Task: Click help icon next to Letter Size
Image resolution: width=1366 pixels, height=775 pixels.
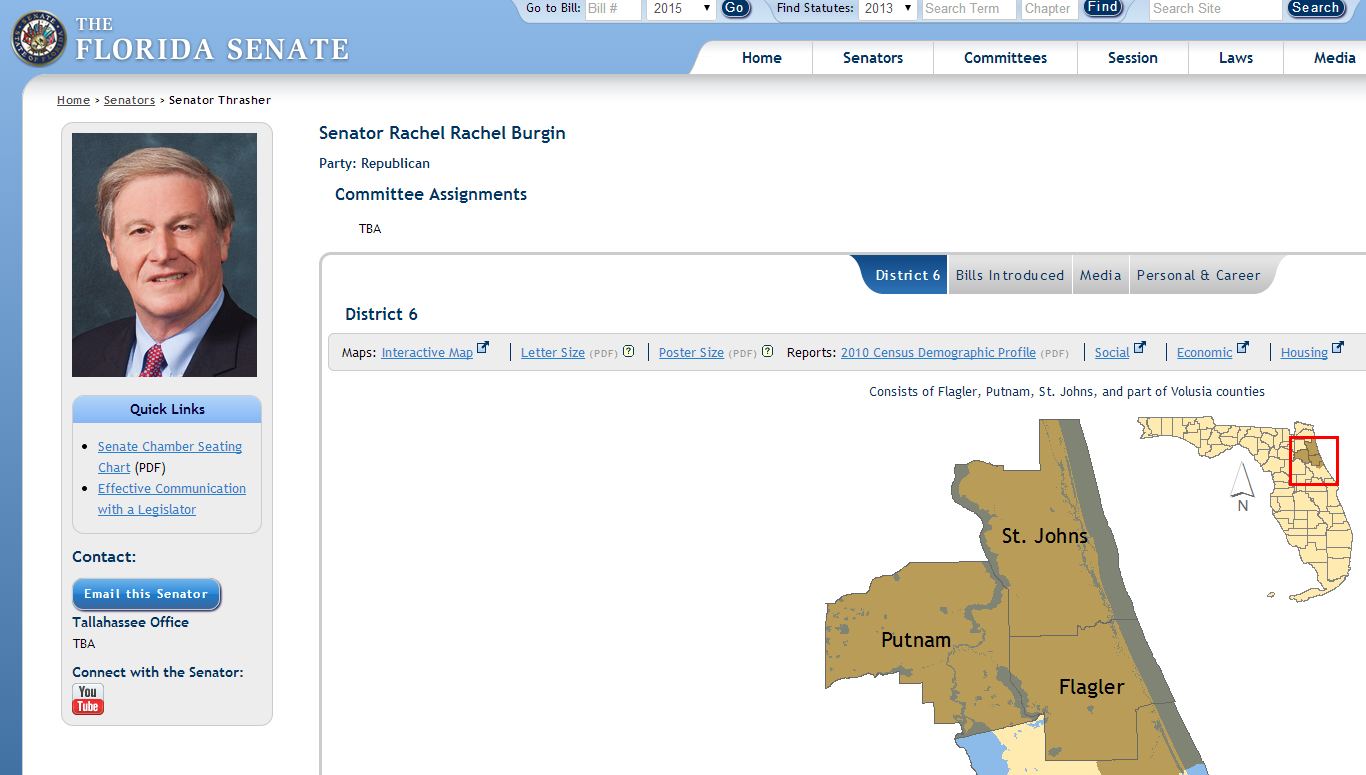Action: click(x=629, y=351)
